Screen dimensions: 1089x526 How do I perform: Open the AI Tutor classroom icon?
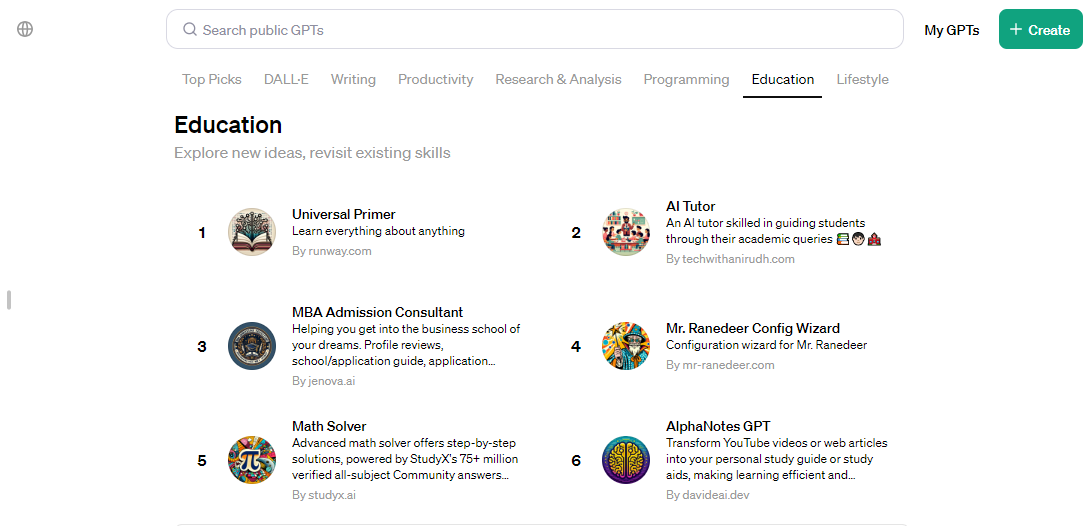(626, 232)
